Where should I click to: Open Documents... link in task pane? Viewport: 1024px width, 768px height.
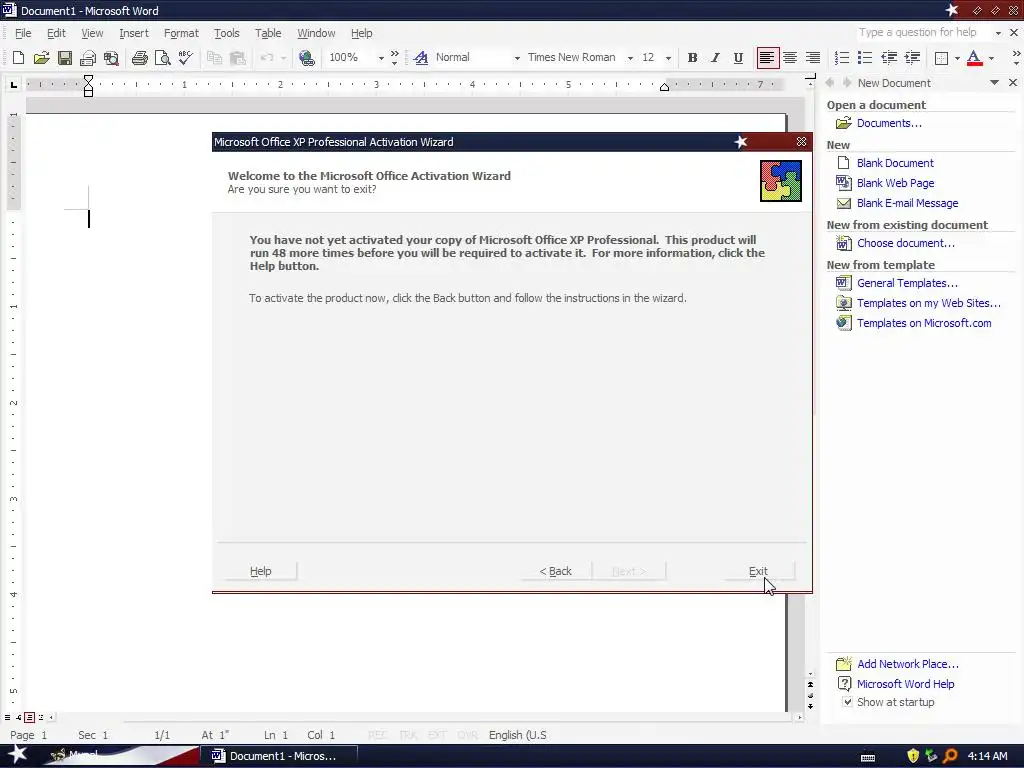click(x=889, y=123)
